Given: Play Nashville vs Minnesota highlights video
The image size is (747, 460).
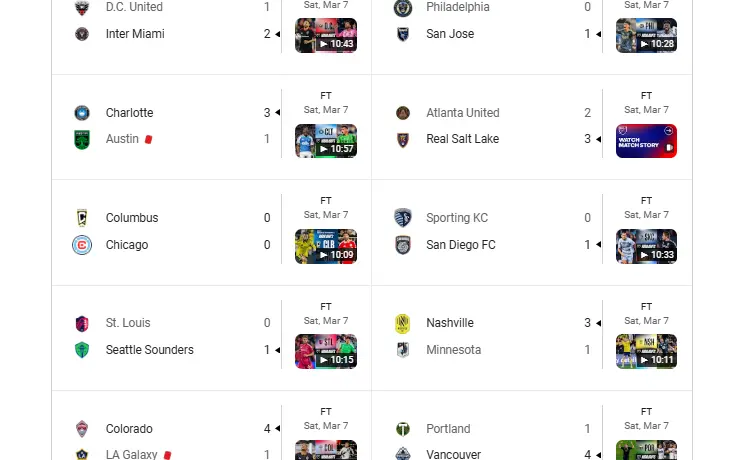Looking at the screenshot, I should click(646, 351).
